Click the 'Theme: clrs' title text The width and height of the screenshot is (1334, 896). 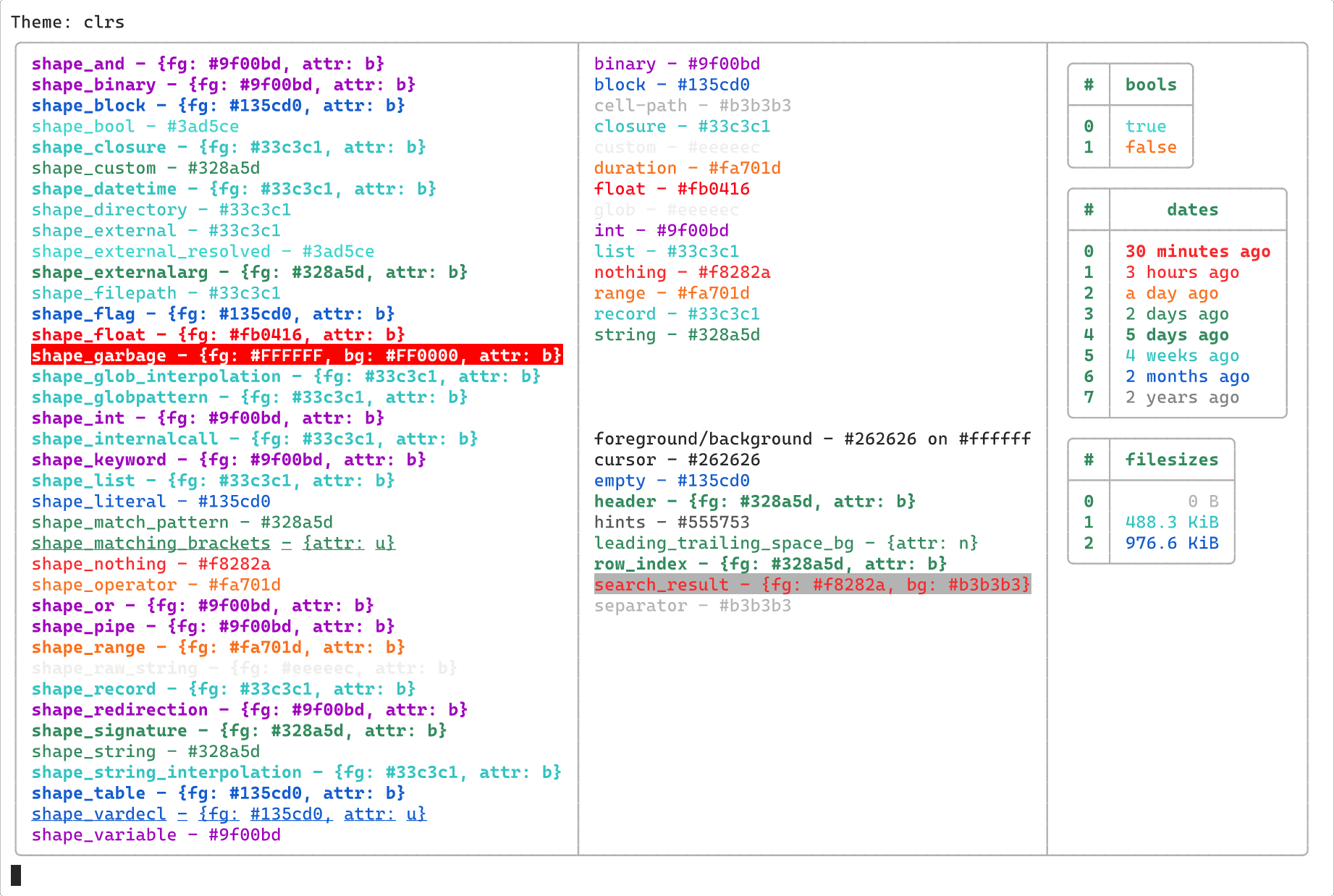click(67, 22)
